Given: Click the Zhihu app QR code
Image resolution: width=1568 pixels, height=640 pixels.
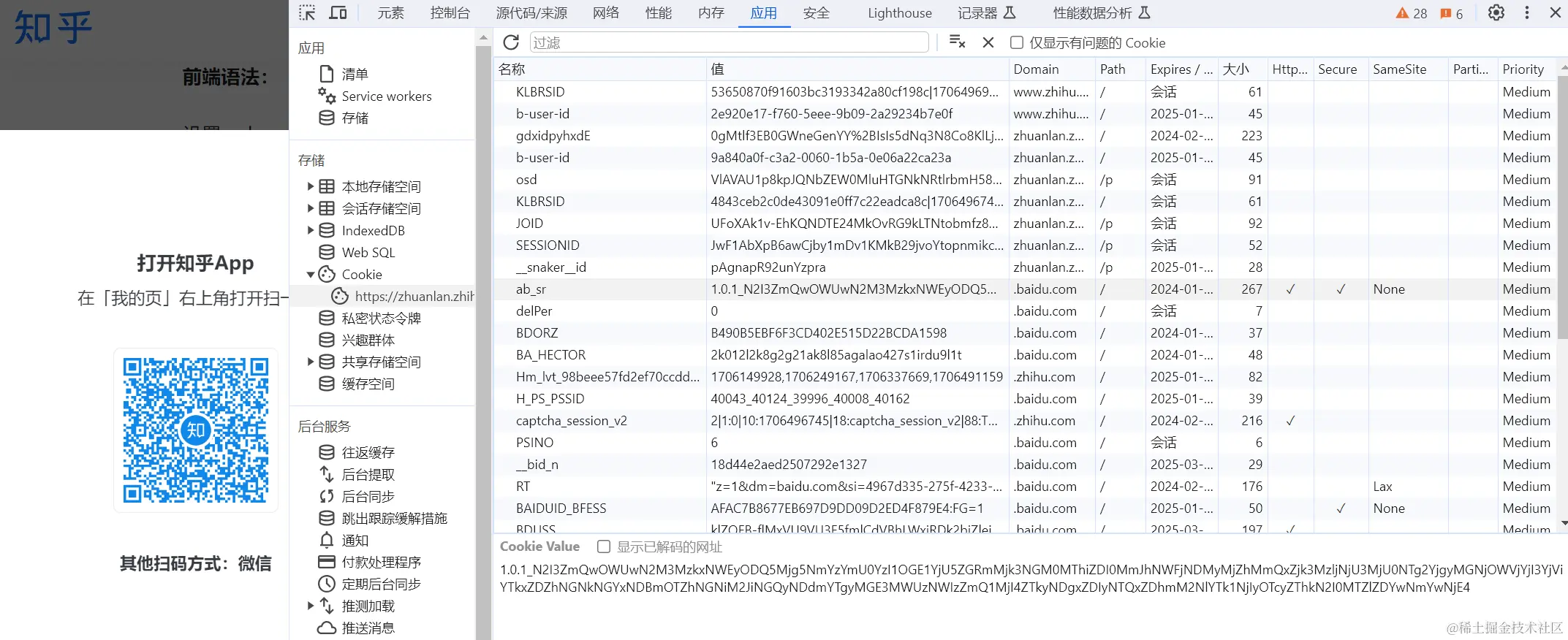Looking at the screenshot, I should pos(196,430).
